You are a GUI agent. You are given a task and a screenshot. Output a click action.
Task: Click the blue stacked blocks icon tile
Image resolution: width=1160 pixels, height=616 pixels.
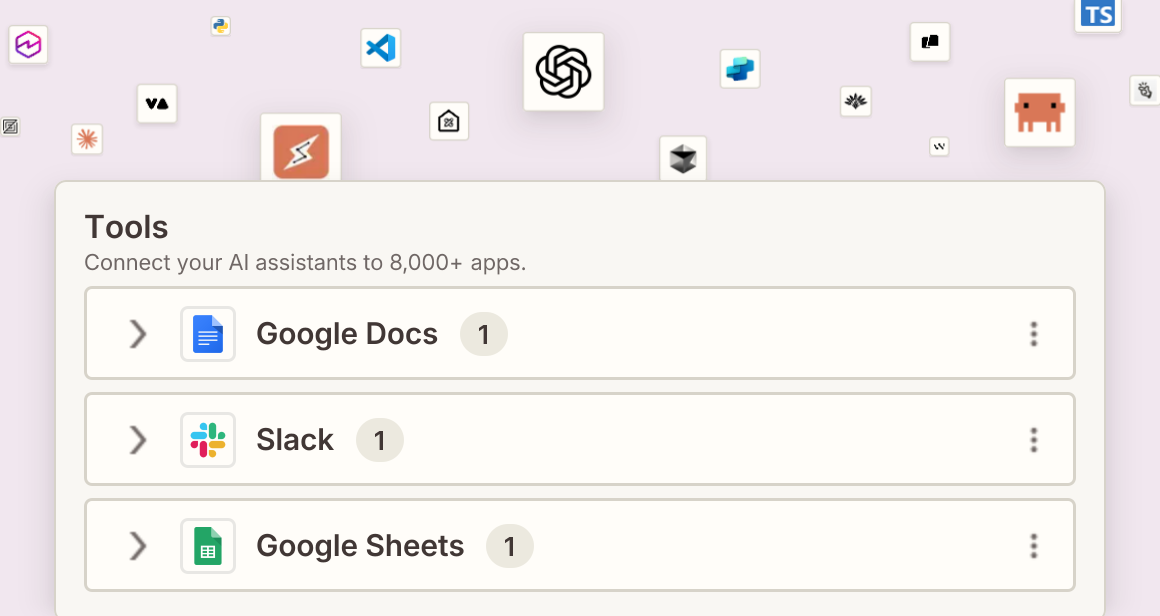pos(740,69)
